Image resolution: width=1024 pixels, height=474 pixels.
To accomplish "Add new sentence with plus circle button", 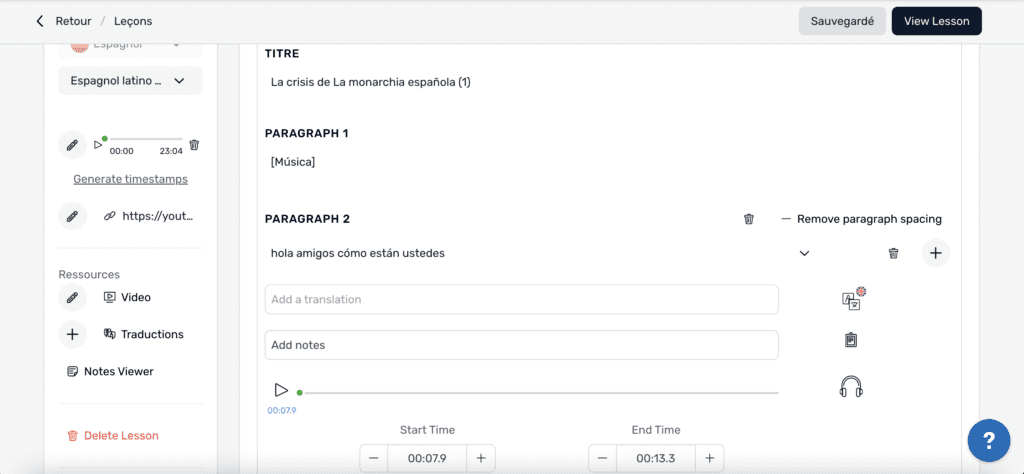I will (x=935, y=254).
